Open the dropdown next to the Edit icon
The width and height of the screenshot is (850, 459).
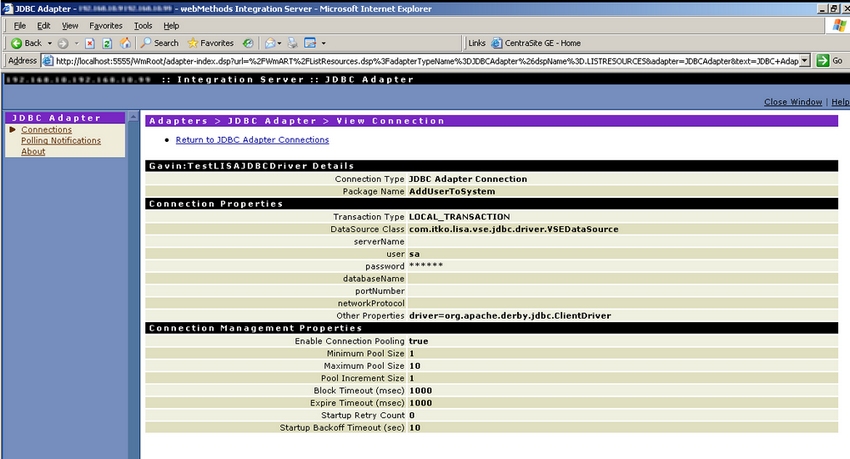(324, 43)
